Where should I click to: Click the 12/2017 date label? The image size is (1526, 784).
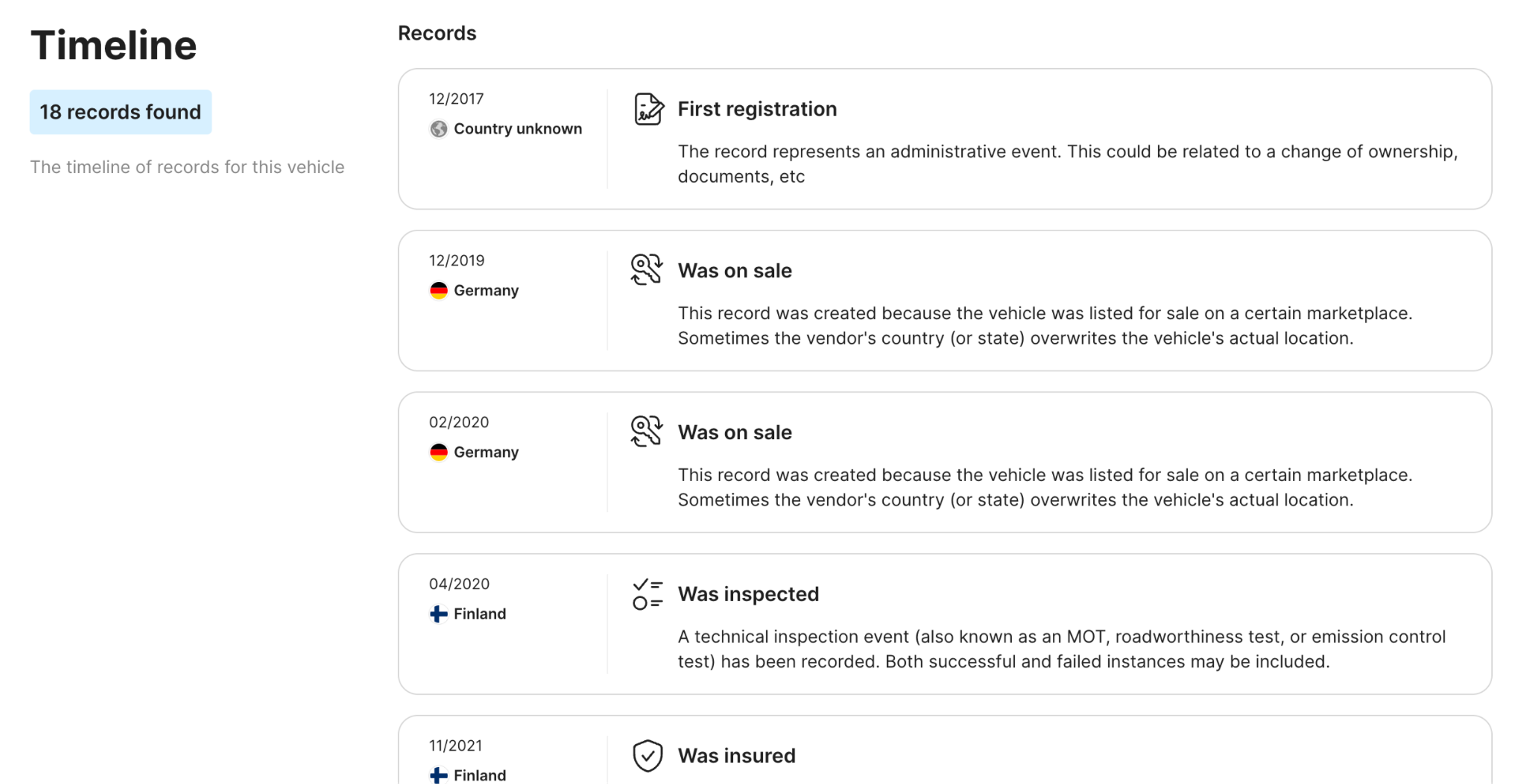(x=456, y=99)
